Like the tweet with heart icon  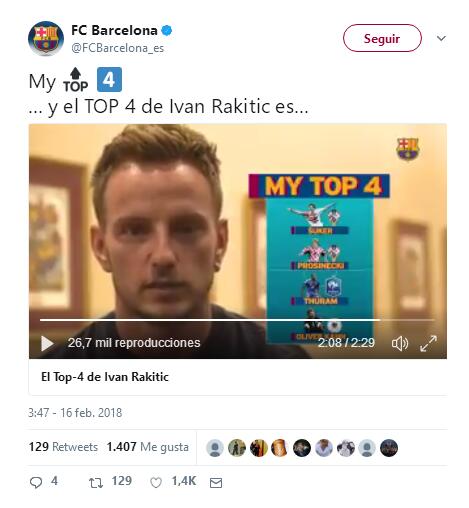[156, 482]
